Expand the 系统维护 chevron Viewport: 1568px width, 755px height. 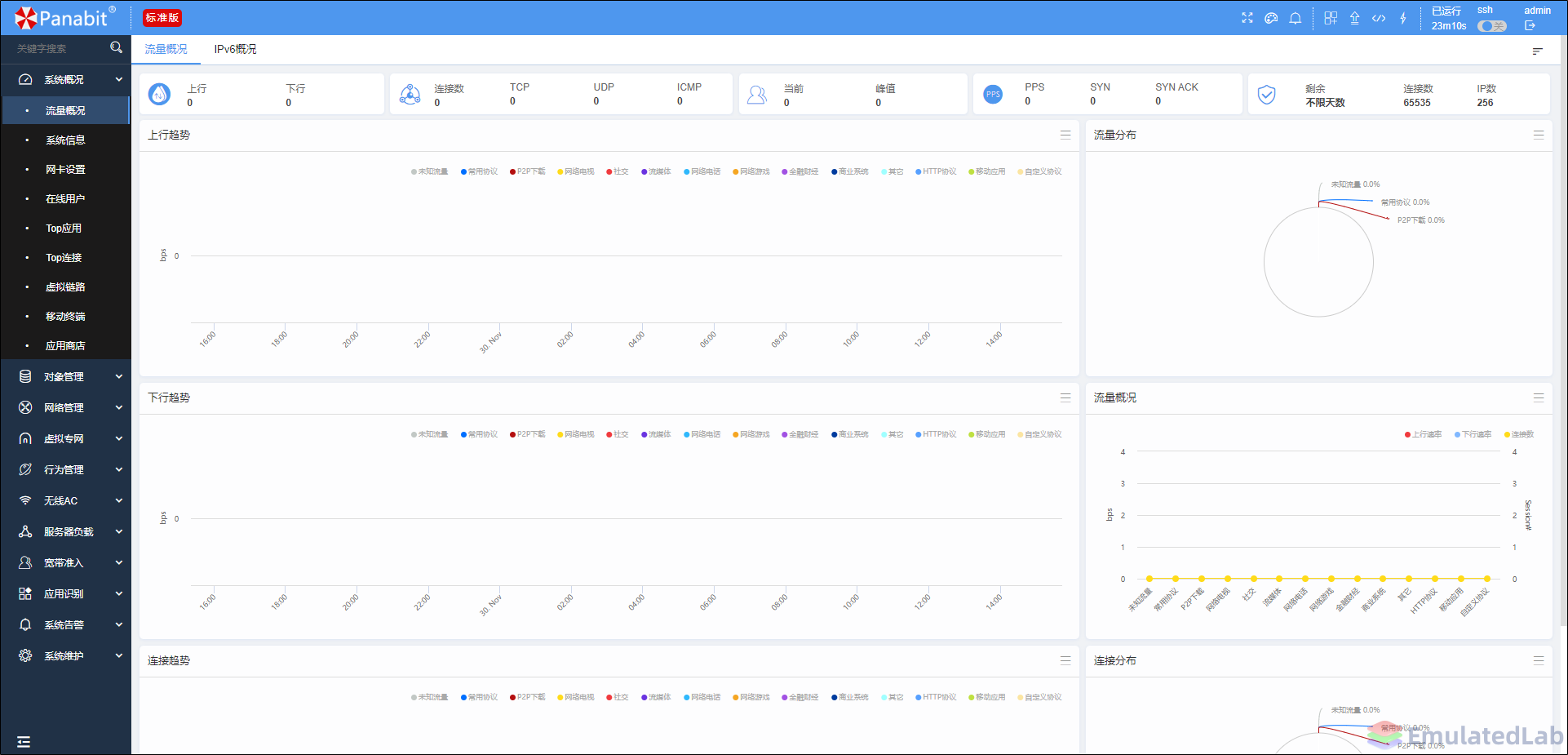coord(119,655)
